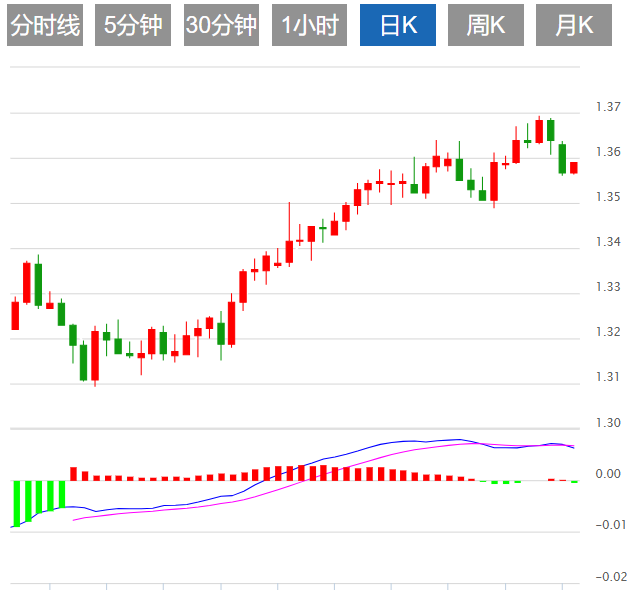Switch to the 1小时 tab
Viewport: 642px width, 590px height.
[x=309, y=26]
